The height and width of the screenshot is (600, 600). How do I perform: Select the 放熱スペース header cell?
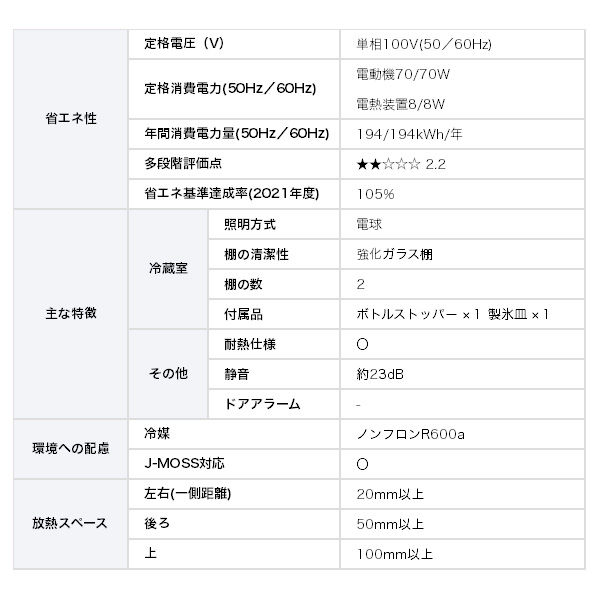point(71,523)
